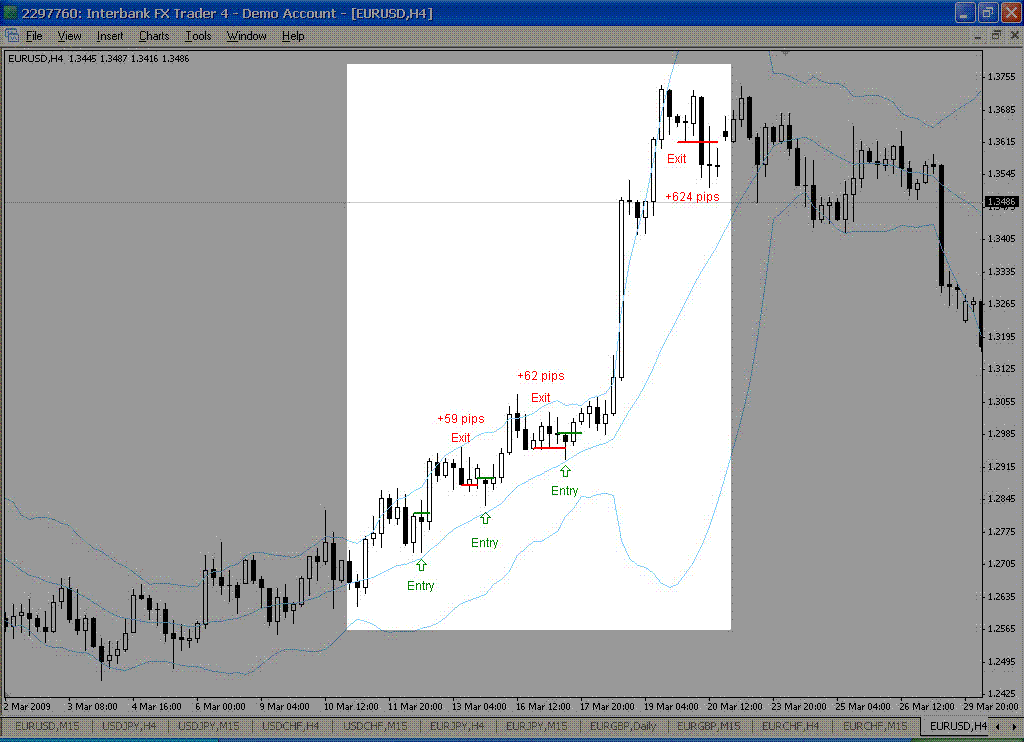Switch to the EURJPY,H4 chart tab
The width and height of the screenshot is (1024, 742).
[x=457, y=726]
